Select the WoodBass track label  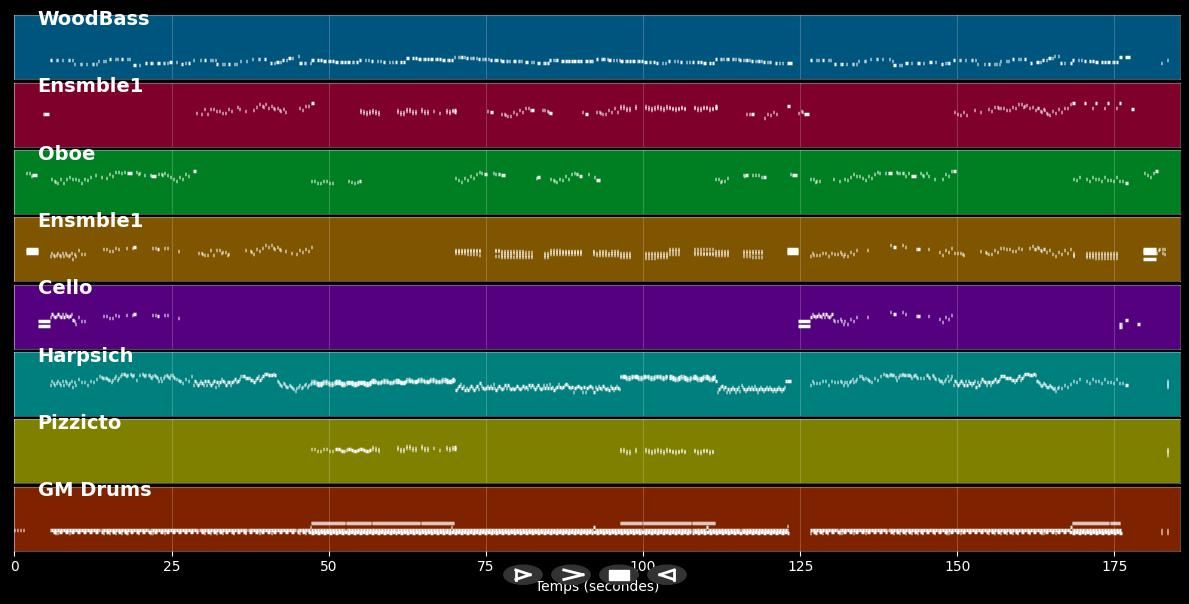click(x=93, y=19)
